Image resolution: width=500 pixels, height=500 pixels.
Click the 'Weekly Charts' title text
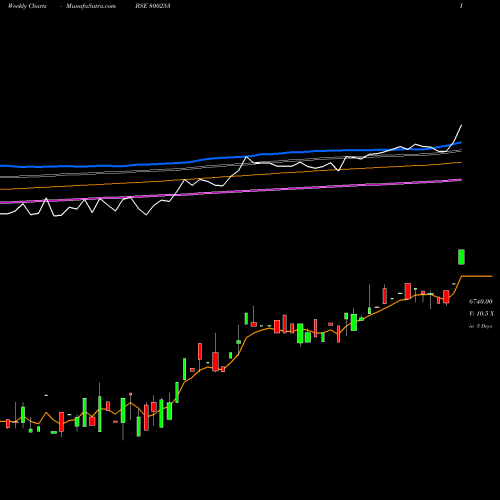[27, 6]
